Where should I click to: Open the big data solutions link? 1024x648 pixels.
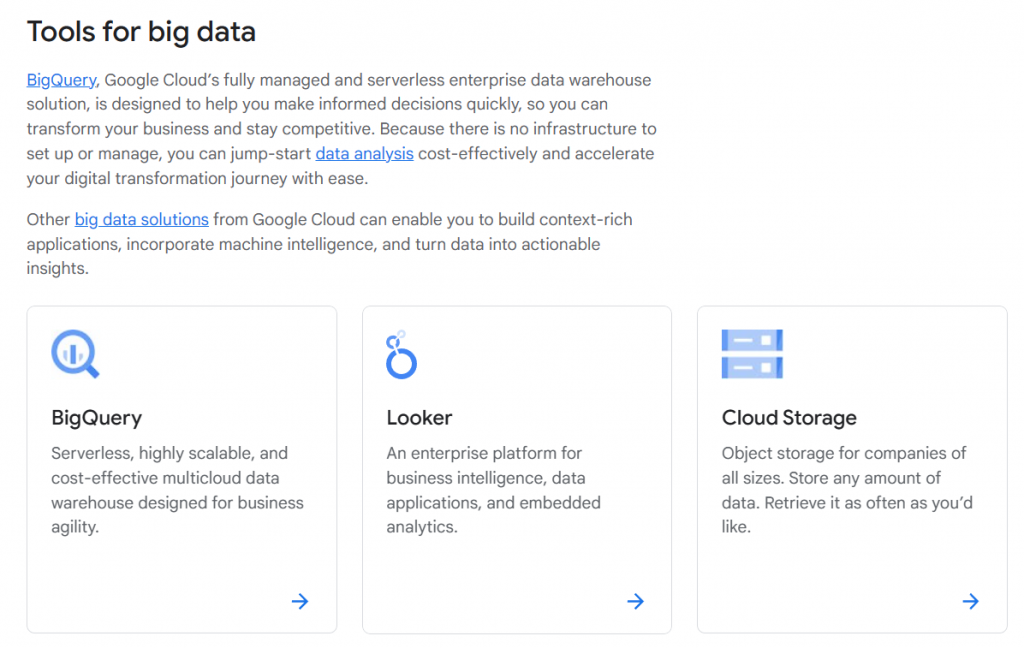(x=141, y=219)
